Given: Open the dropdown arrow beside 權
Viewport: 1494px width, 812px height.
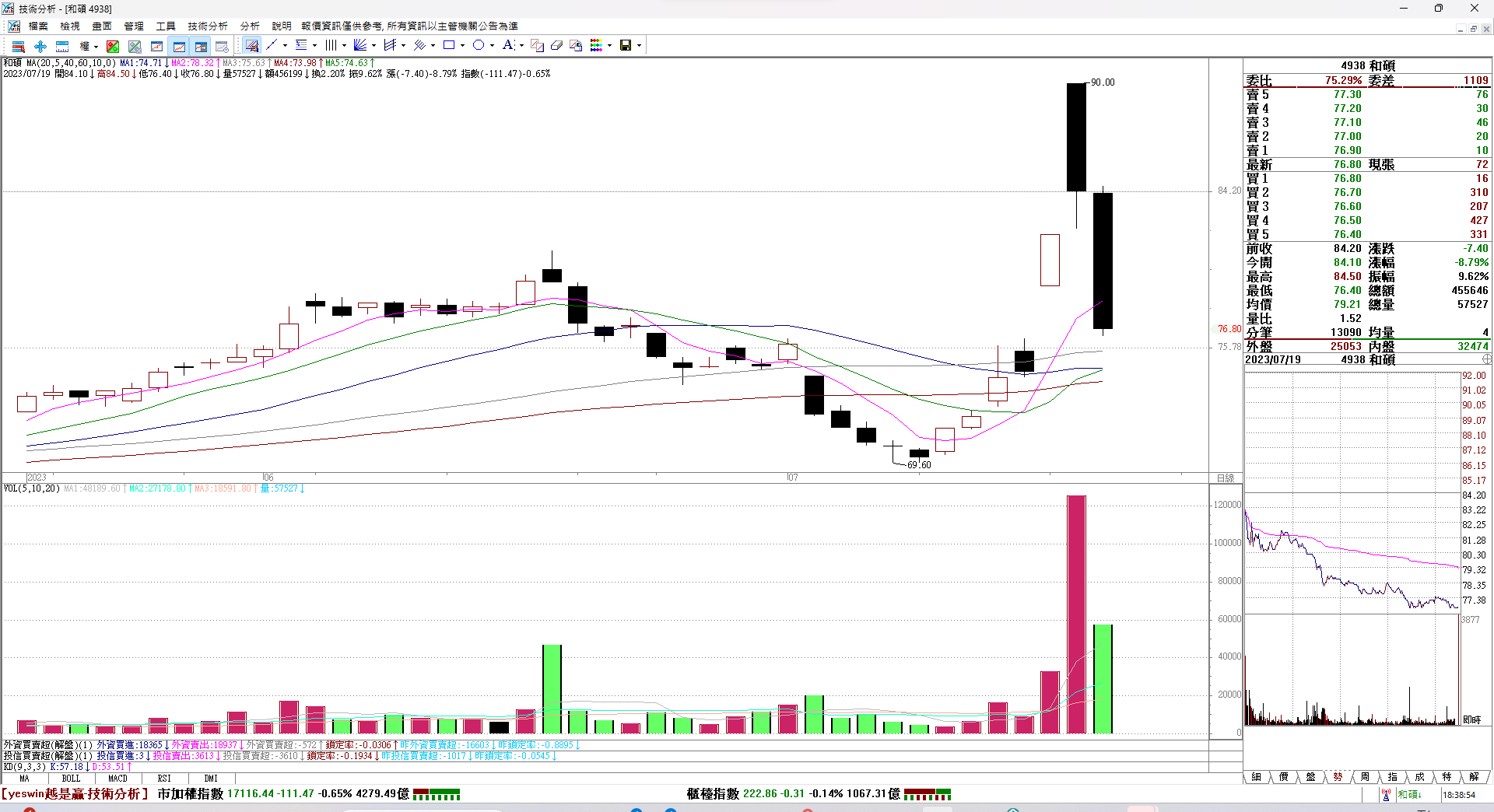Looking at the screenshot, I should 96,46.
